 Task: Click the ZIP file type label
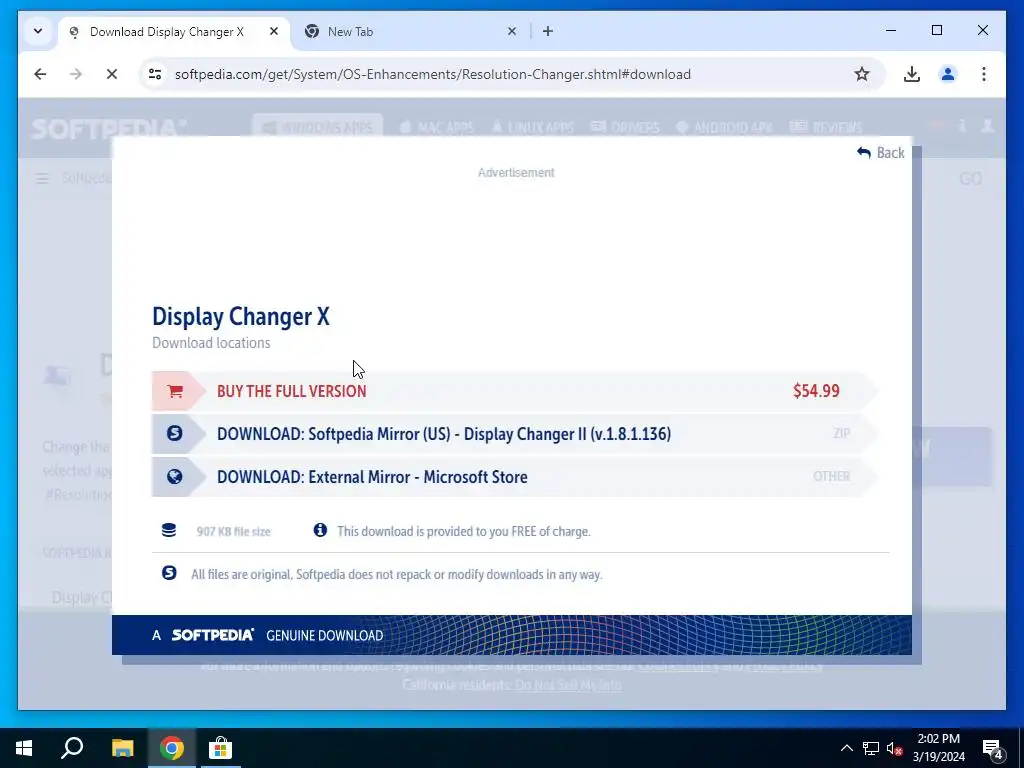point(841,433)
